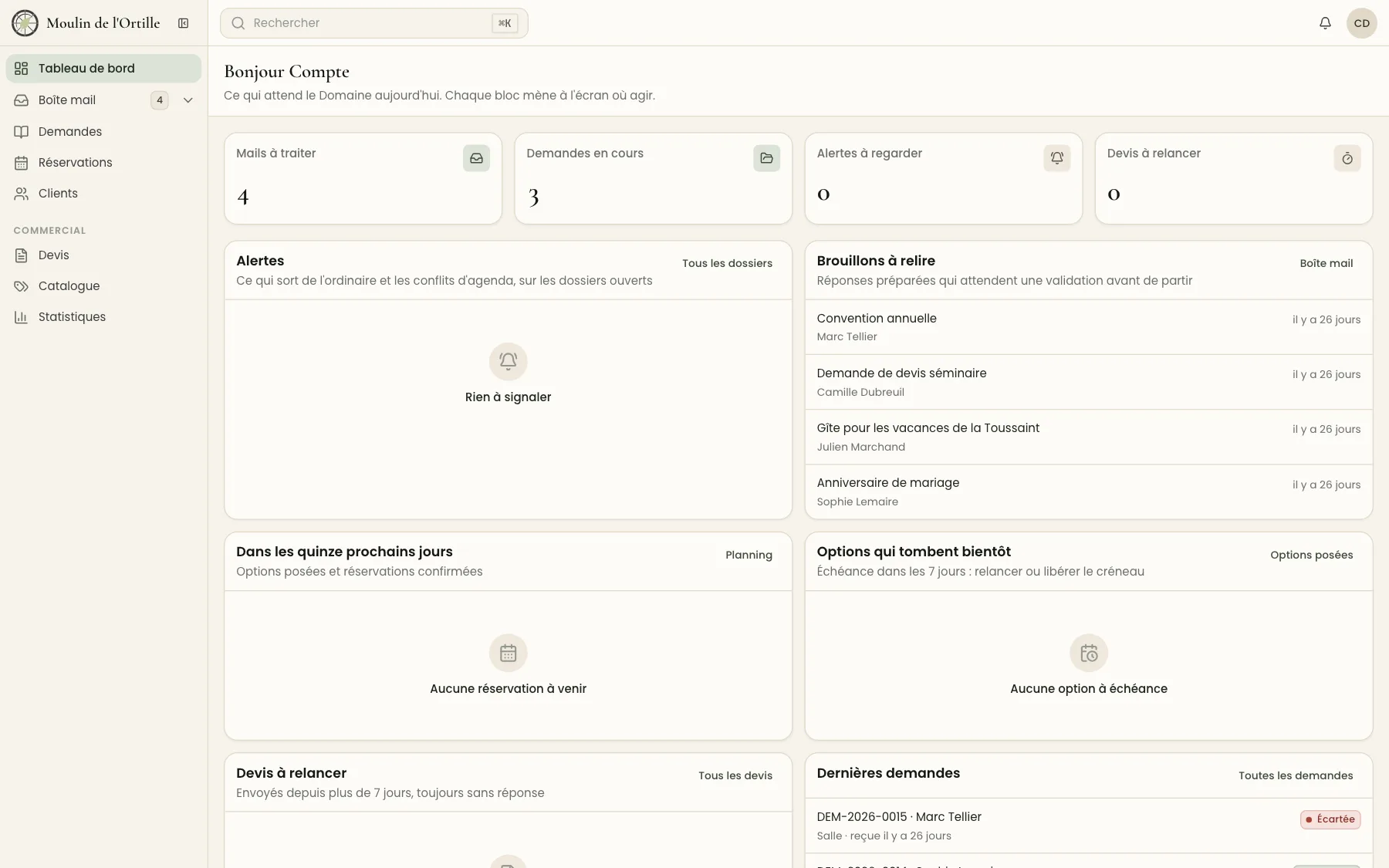Image resolution: width=1389 pixels, height=868 pixels.
Task: Click the 4 unread badge on Boîte mail
Action: tap(160, 100)
